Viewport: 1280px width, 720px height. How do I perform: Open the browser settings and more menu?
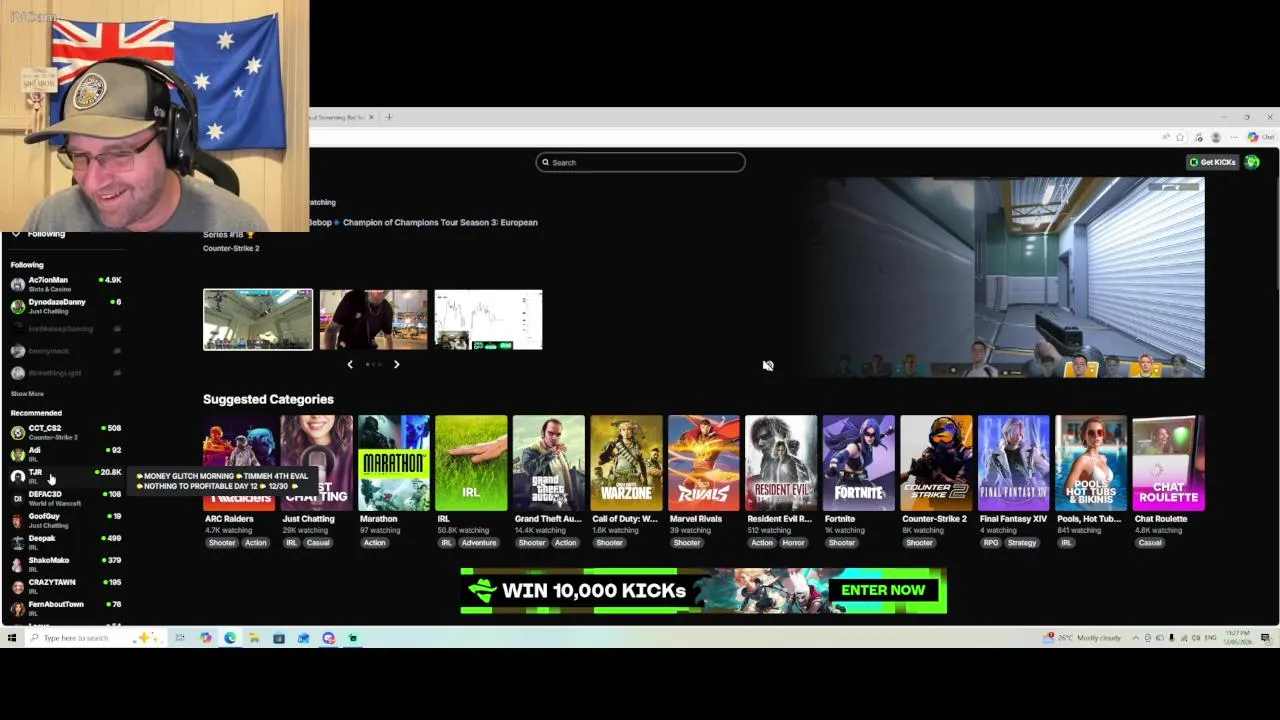click(1234, 137)
